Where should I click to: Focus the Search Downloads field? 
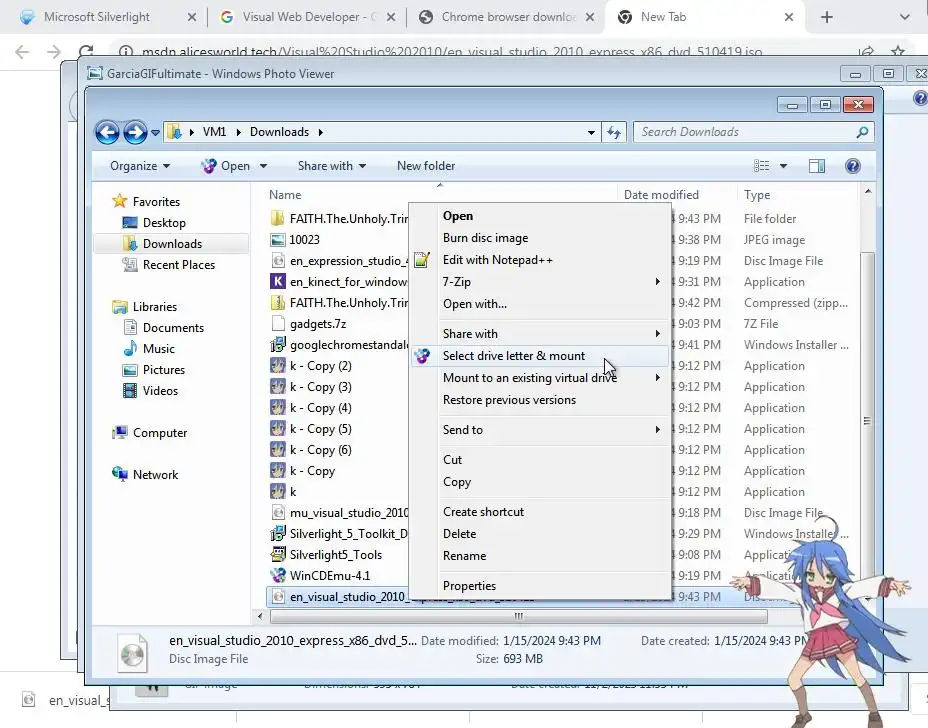(x=753, y=132)
